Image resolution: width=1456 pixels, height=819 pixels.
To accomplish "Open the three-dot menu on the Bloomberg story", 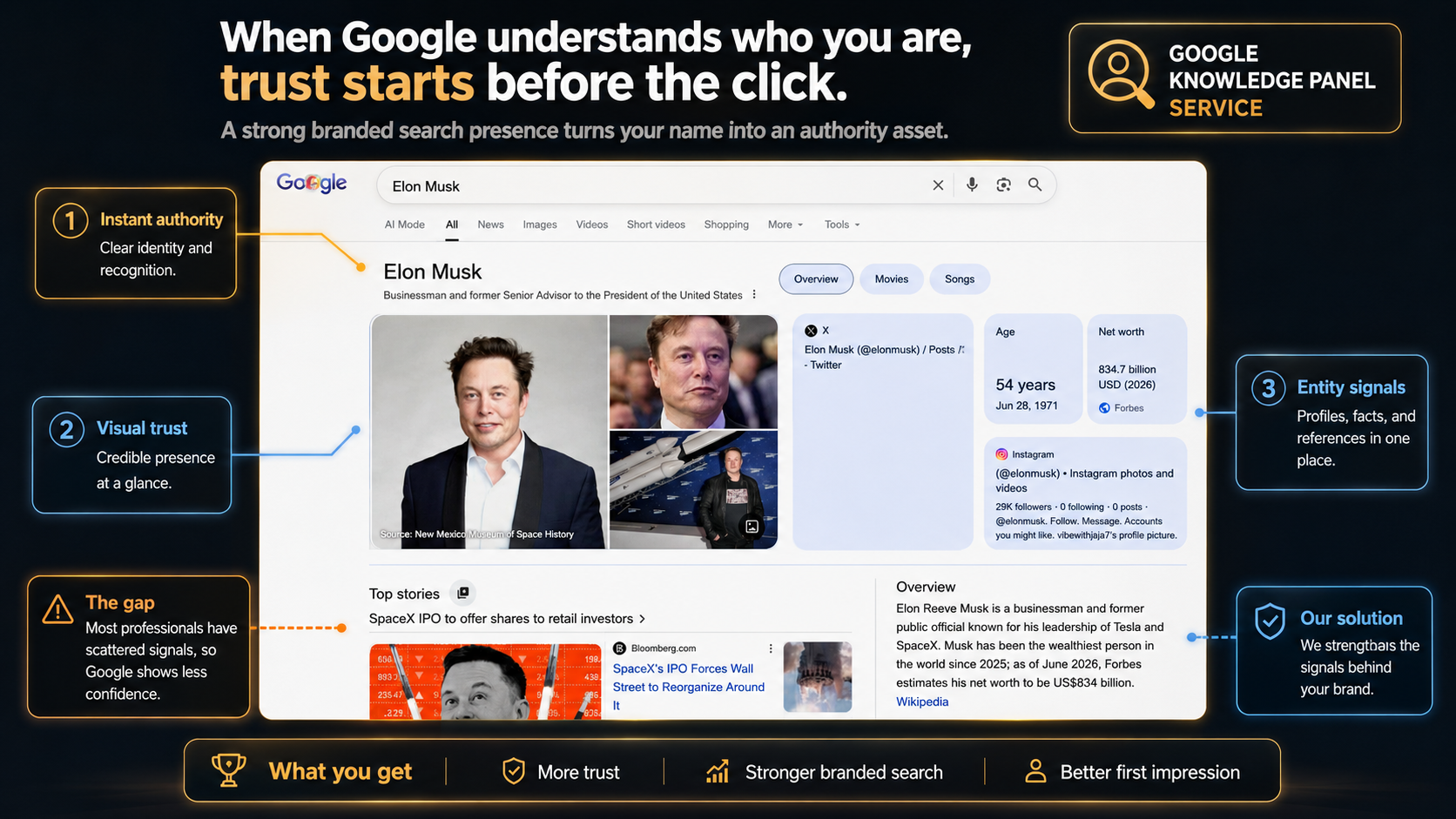I will pyautogui.click(x=771, y=648).
